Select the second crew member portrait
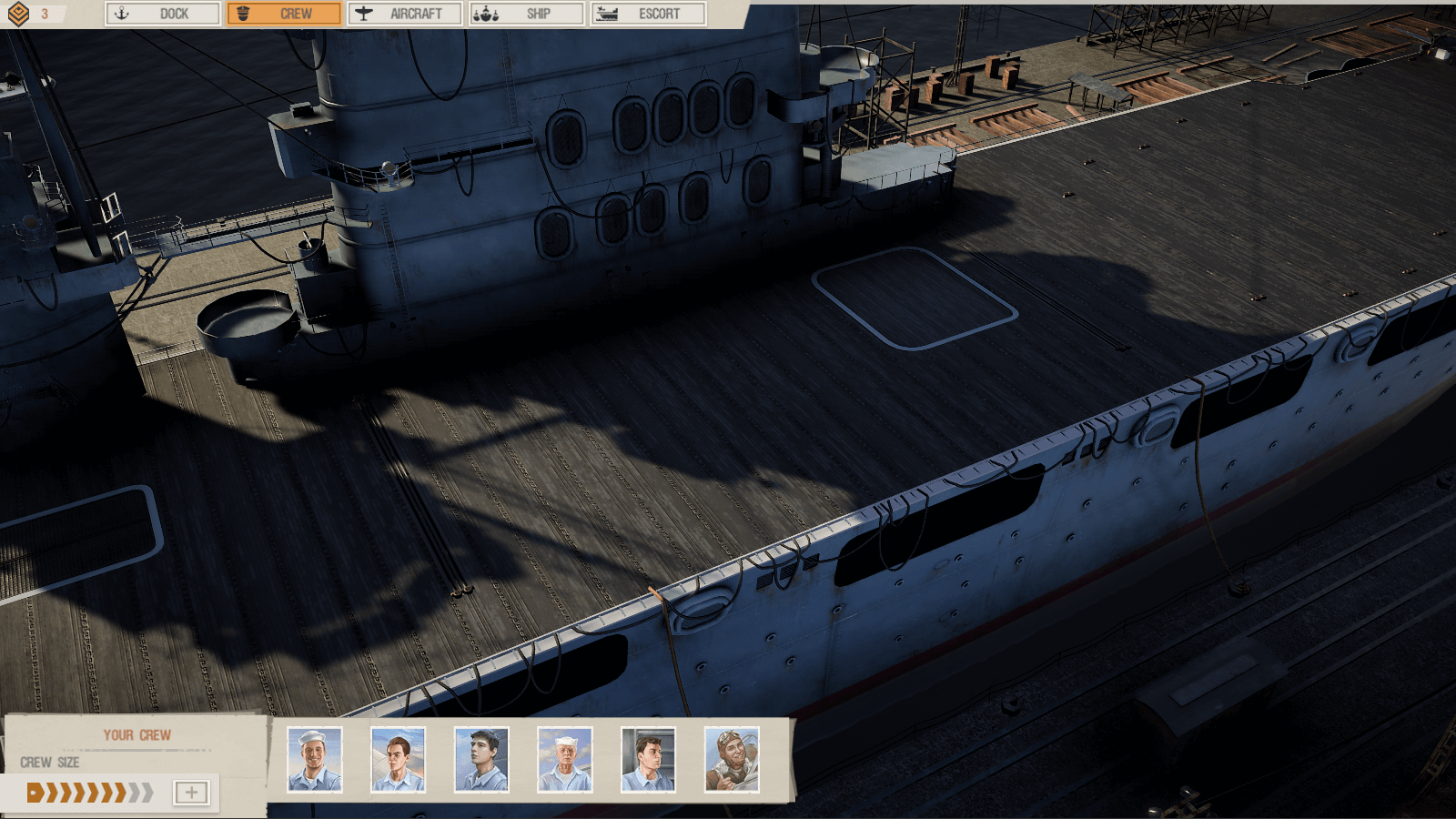This screenshot has width=1456, height=819. 398,760
